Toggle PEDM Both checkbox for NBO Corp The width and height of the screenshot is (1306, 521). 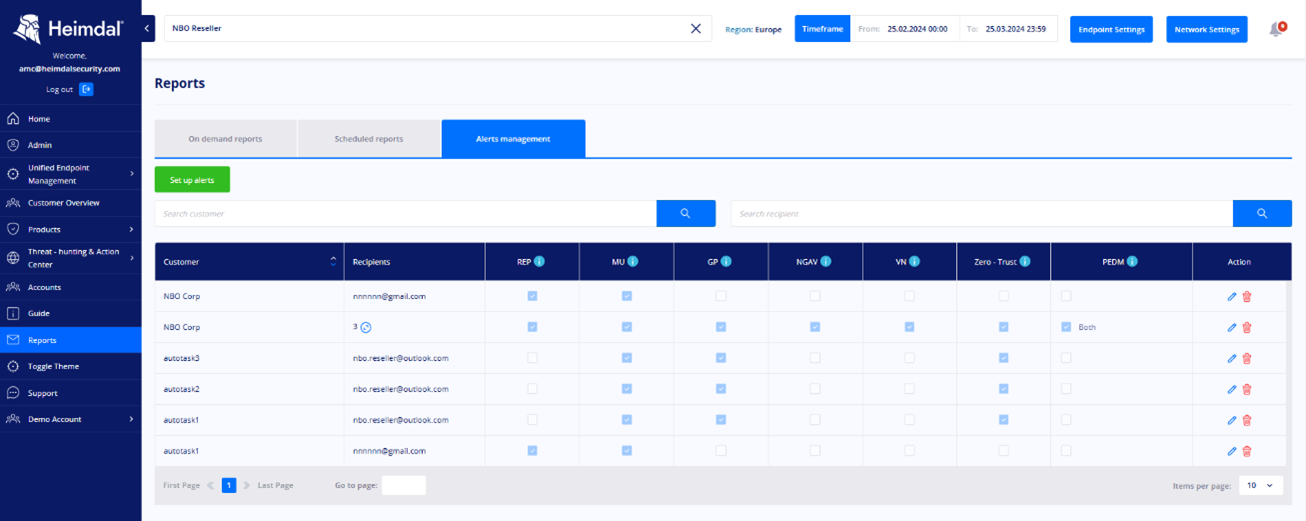click(x=1066, y=327)
